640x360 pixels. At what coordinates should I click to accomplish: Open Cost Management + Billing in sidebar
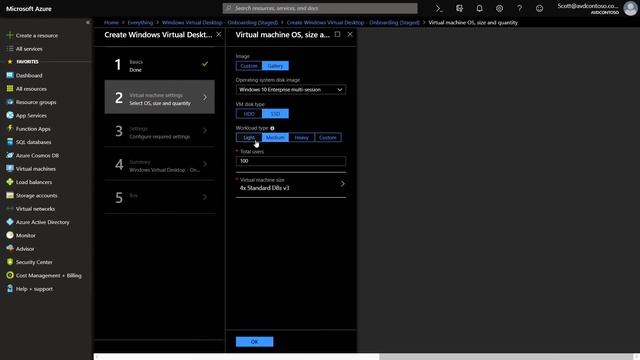tap(48, 276)
